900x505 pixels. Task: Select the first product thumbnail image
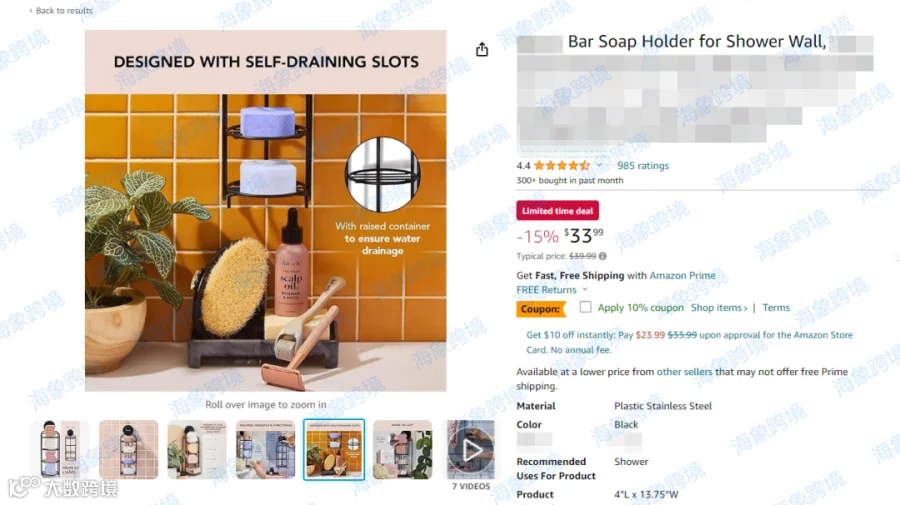(x=60, y=450)
